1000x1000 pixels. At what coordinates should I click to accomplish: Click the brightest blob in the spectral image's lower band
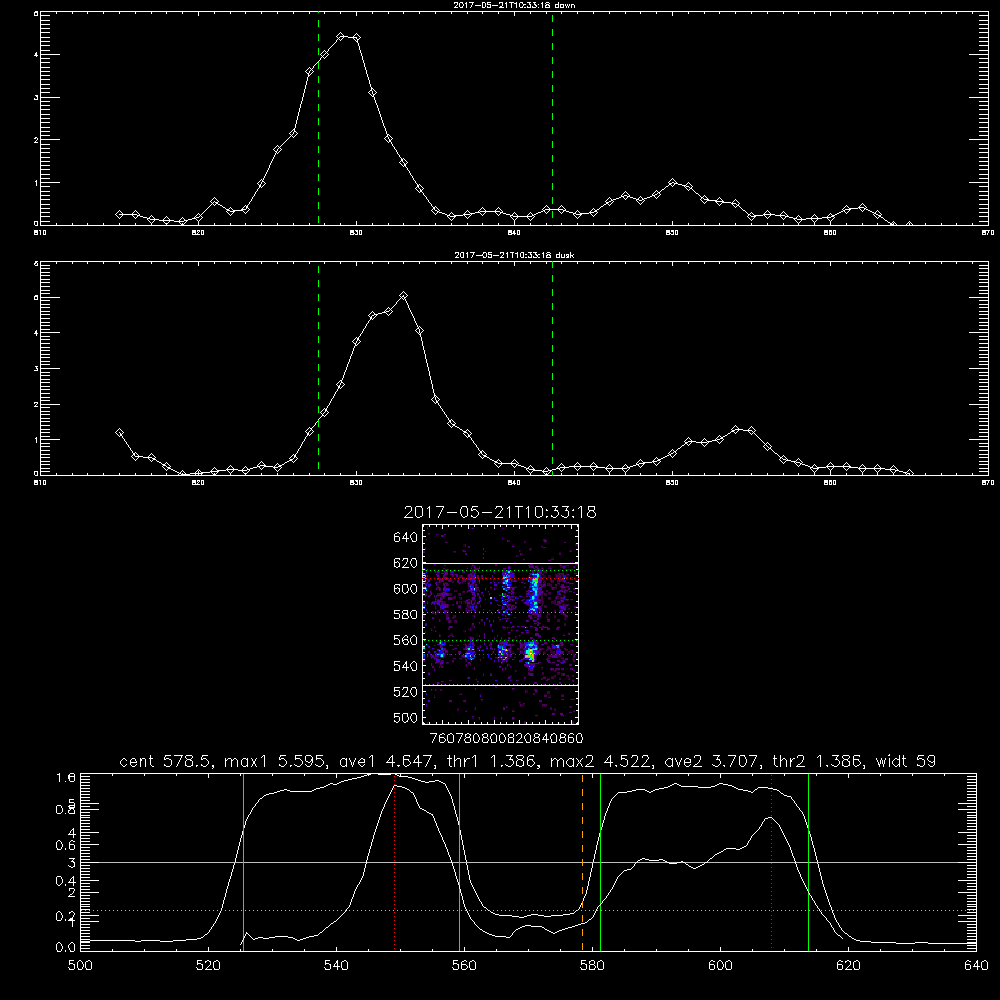(530, 653)
